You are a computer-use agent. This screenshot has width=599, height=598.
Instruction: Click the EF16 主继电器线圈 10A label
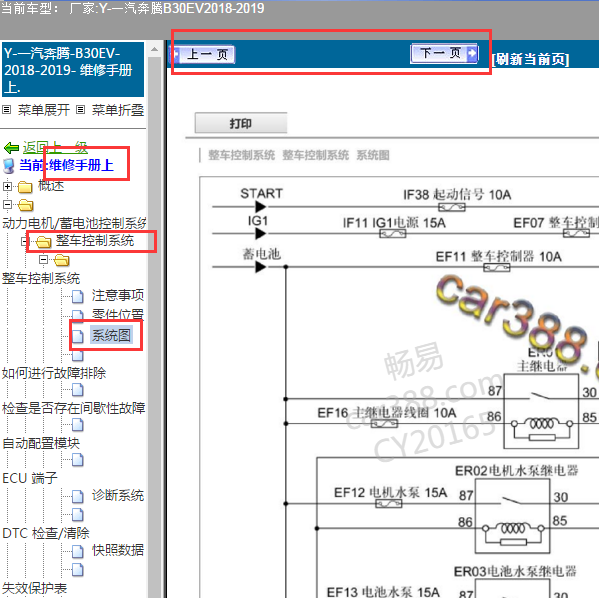(387, 413)
